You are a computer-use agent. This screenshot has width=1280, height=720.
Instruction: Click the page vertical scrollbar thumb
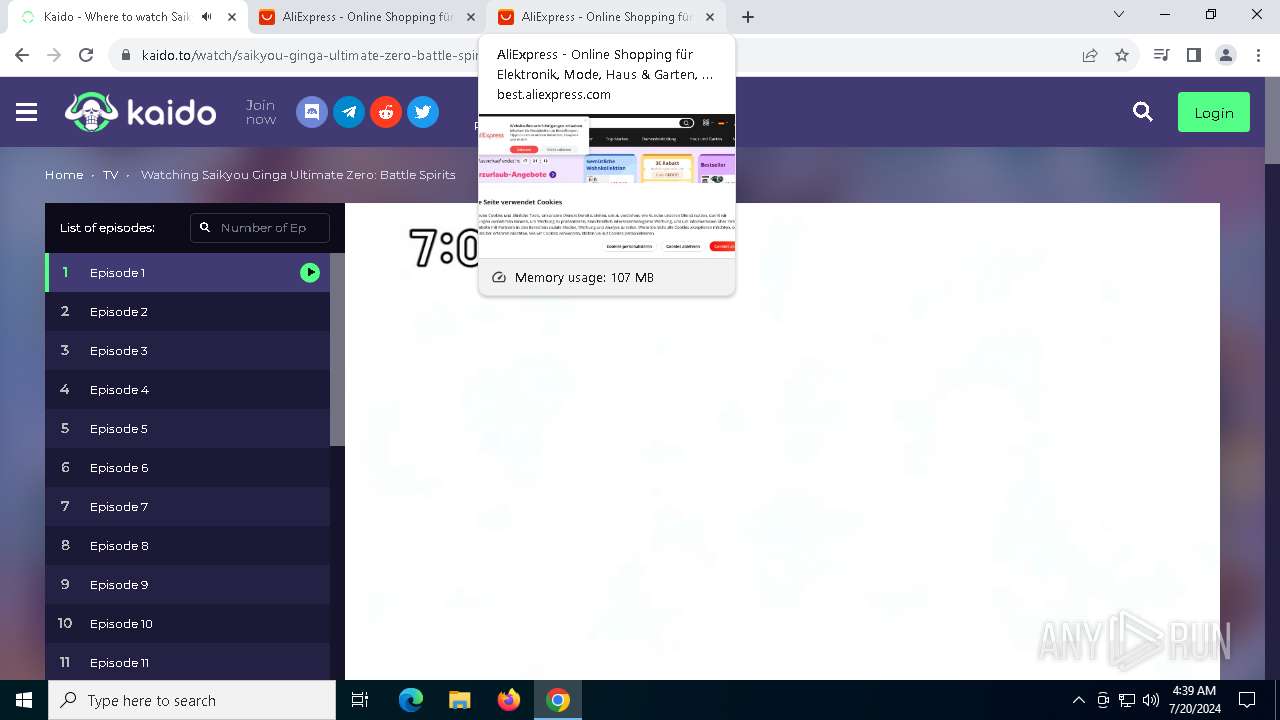pos(1272,120)
